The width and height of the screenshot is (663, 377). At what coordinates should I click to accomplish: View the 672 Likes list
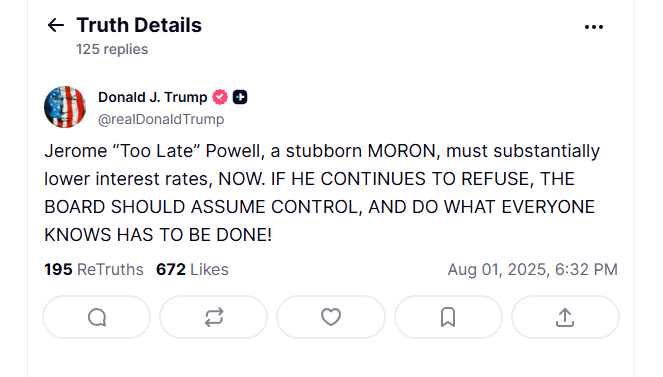[x=192, y=270]
